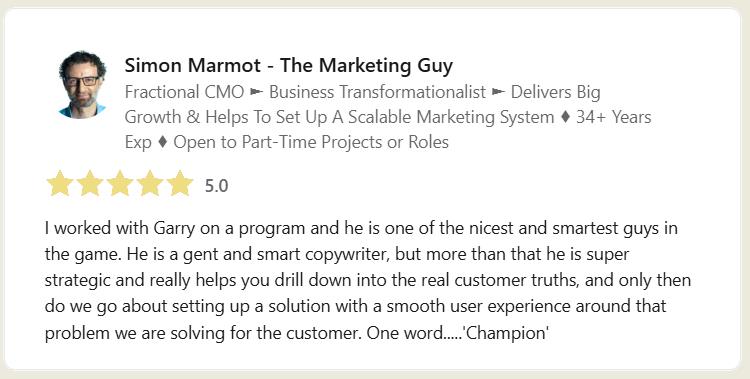Click the arrow icon before Delivers Big

coord(499,92)
